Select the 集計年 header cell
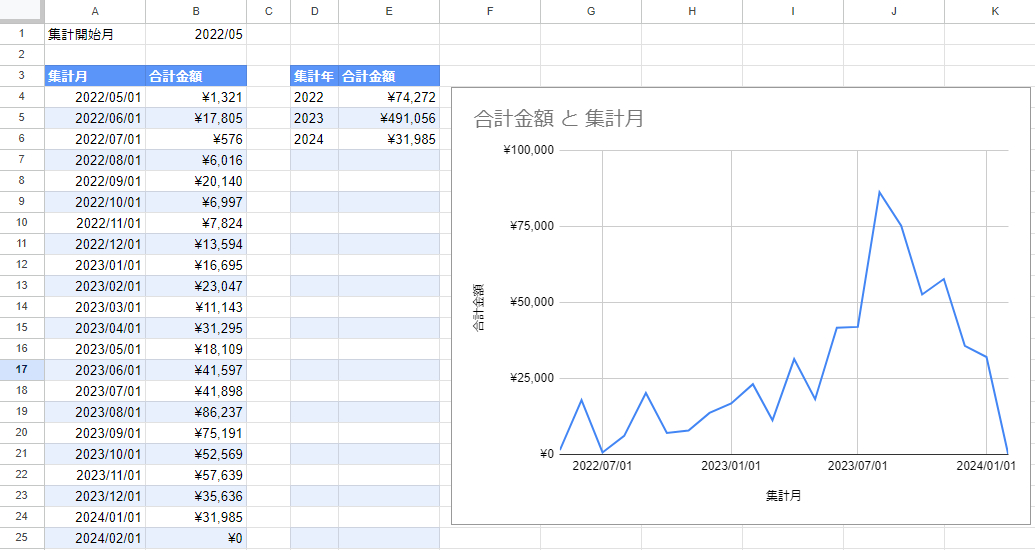The width and height of the screenshot is (1035, 550). (314, 76)
